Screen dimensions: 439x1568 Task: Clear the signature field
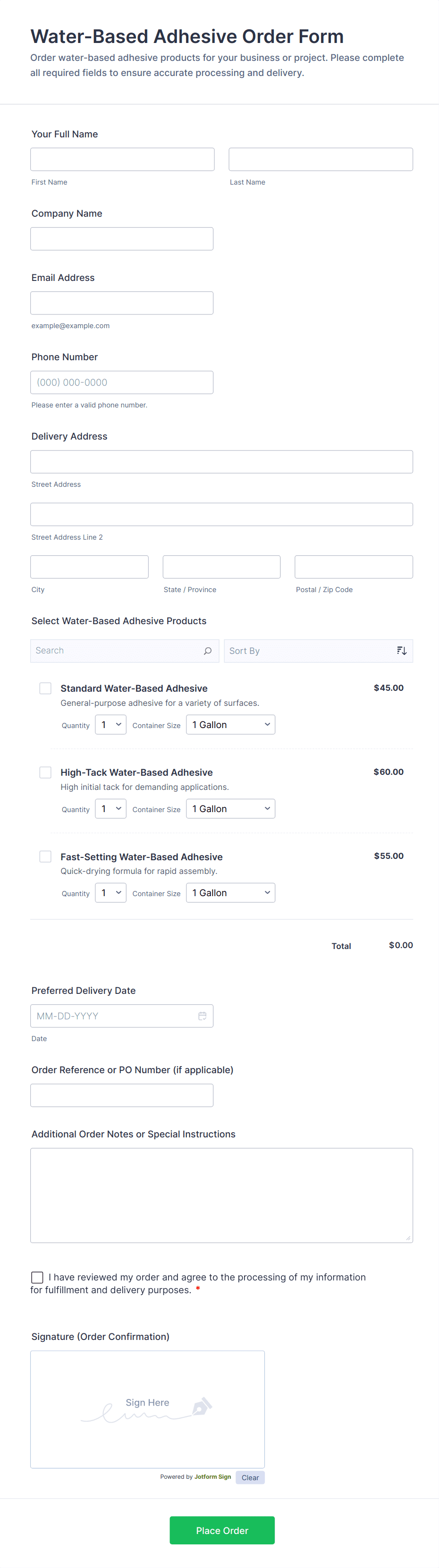click(x=250, y=1477)
